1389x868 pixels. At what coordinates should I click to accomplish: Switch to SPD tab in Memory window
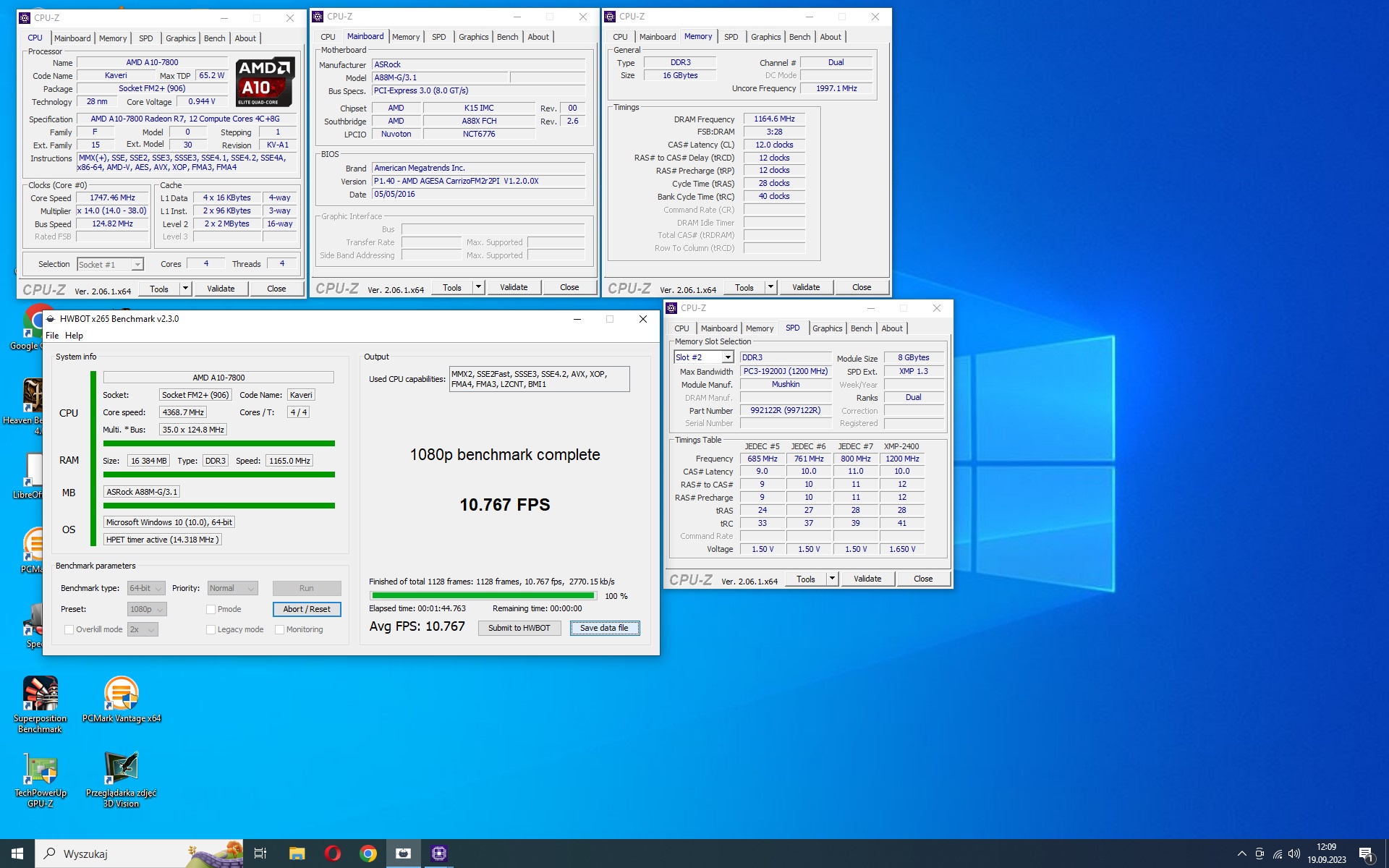tap(731, 37)
